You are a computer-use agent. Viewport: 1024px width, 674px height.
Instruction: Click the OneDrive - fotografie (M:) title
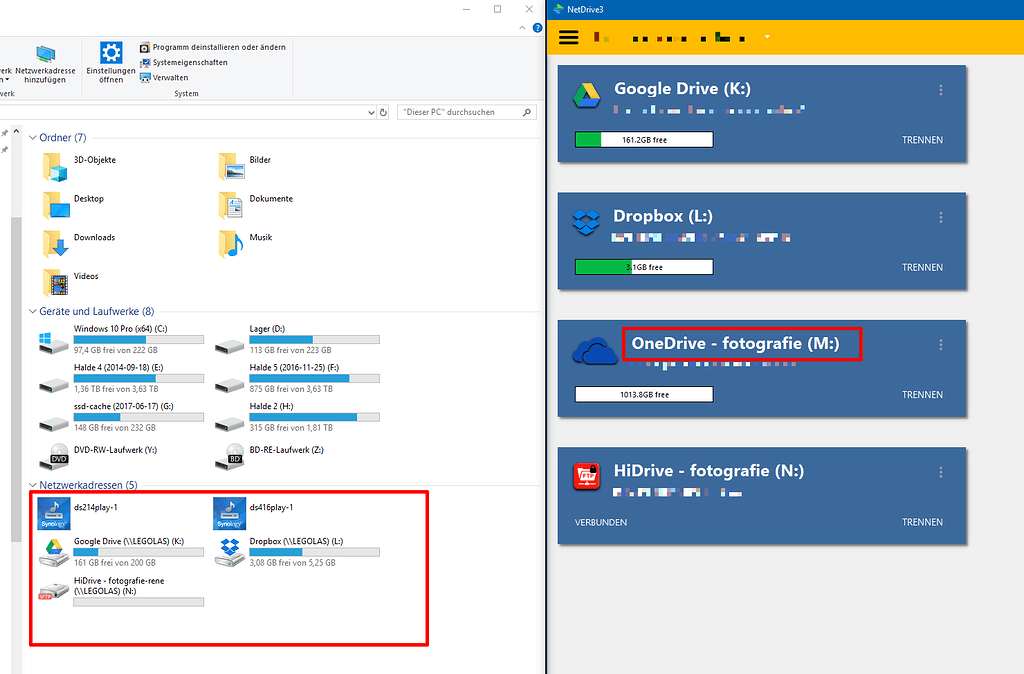735,344
